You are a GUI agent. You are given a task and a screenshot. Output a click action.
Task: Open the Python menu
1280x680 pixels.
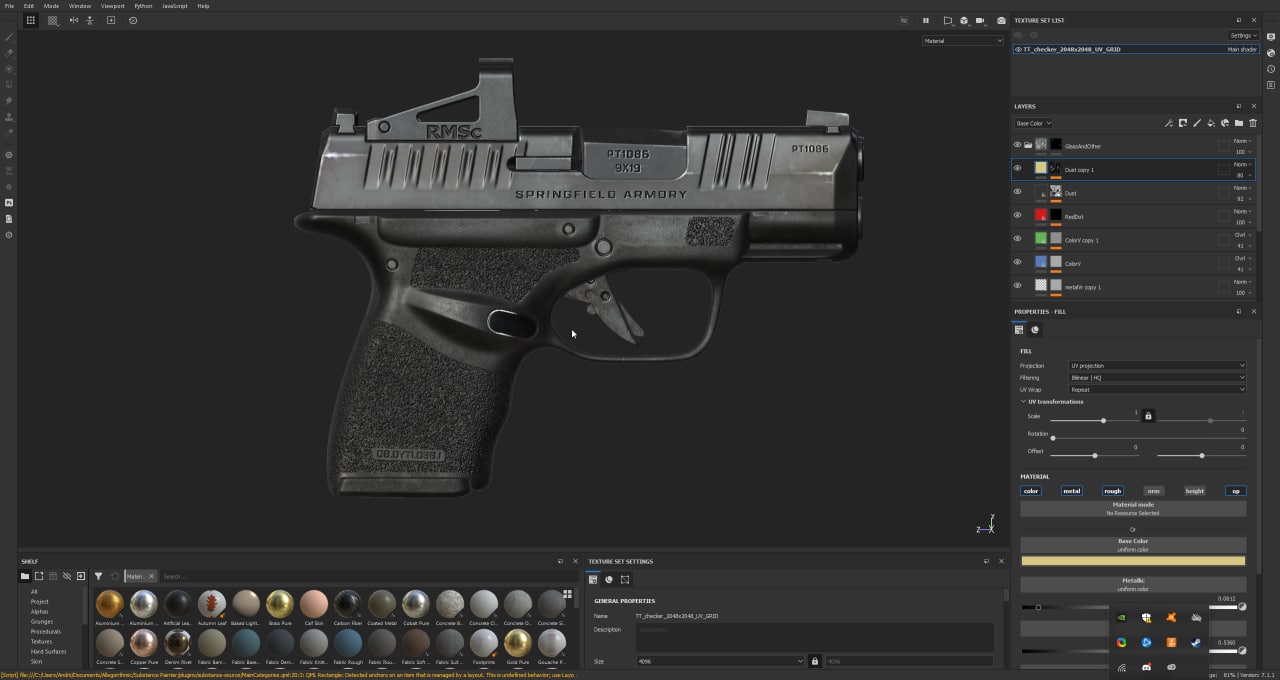143,6
